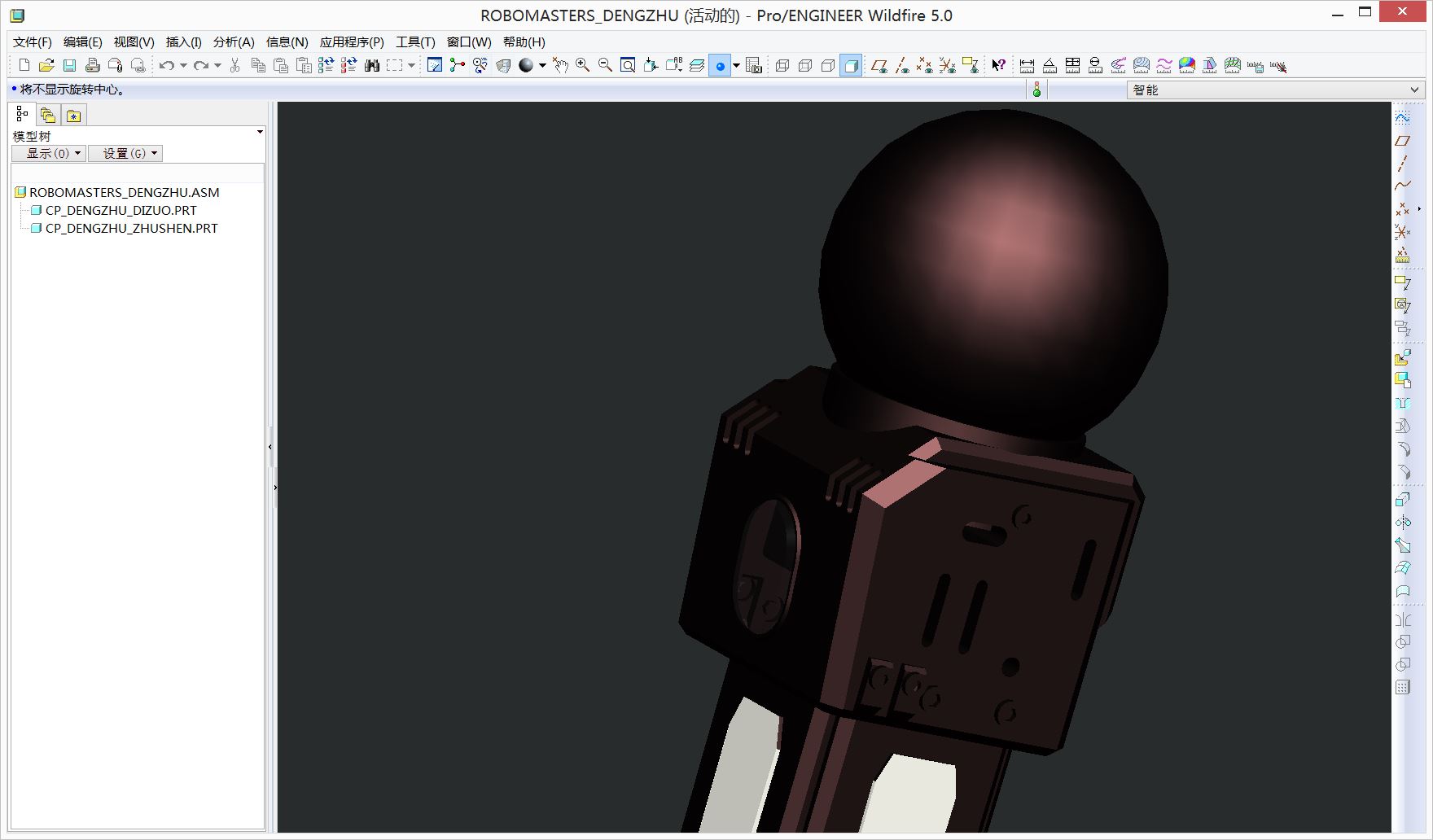Click the Paste clipboard icon
Viewport: 1433px width, 840px height.
(281, 65)
